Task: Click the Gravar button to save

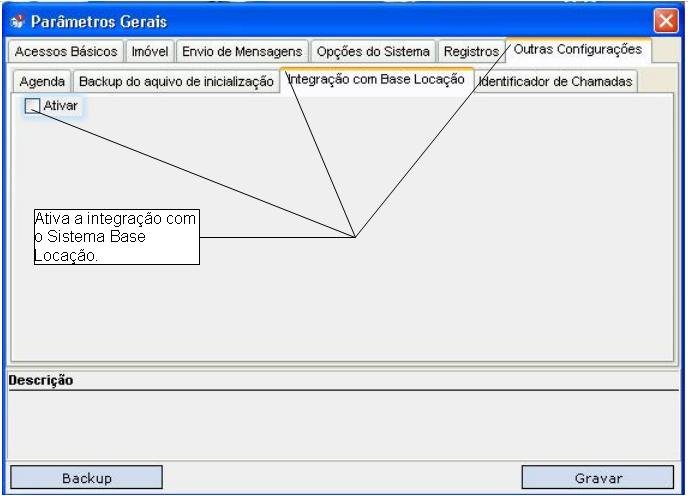Action: pyautogui.click(x=598, y=478)
